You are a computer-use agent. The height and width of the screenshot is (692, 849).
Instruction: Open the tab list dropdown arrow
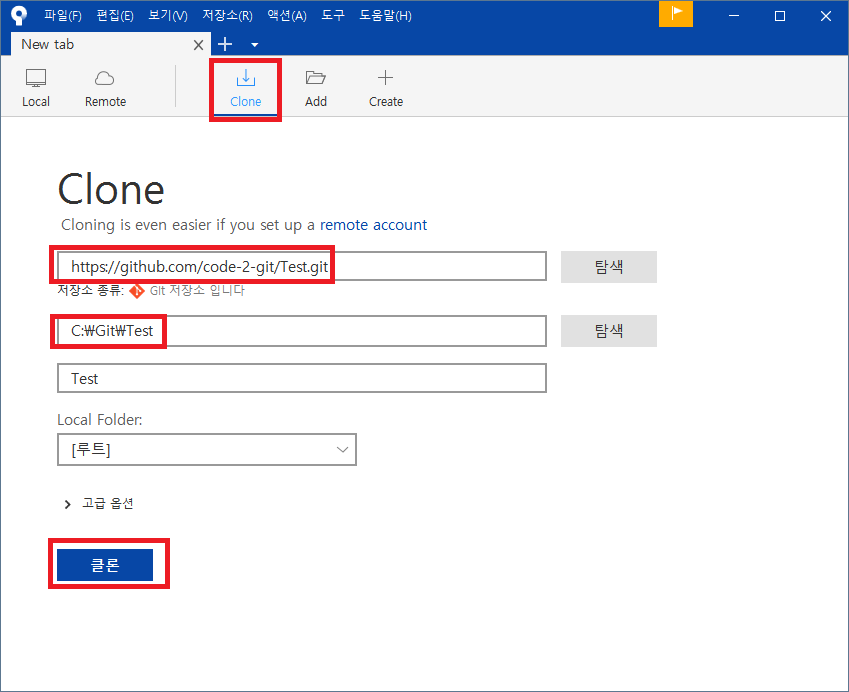click(x=254, y=45)
